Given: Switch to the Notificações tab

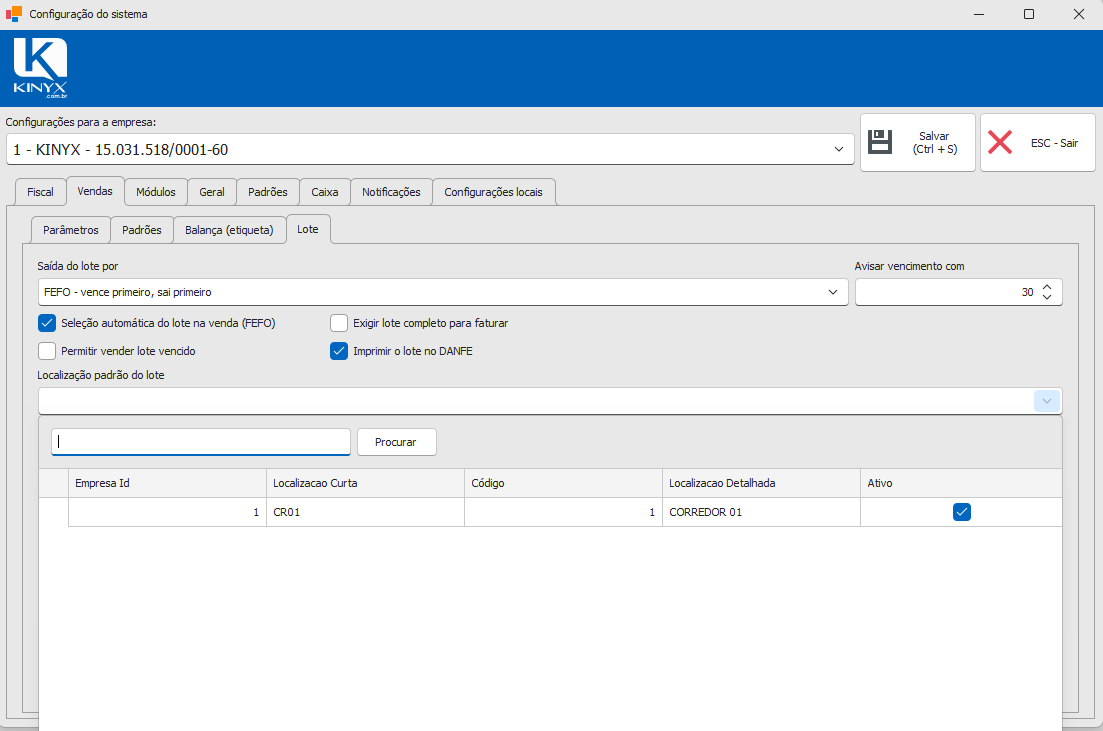Looking at the screenshot, I should coord(391,192).
